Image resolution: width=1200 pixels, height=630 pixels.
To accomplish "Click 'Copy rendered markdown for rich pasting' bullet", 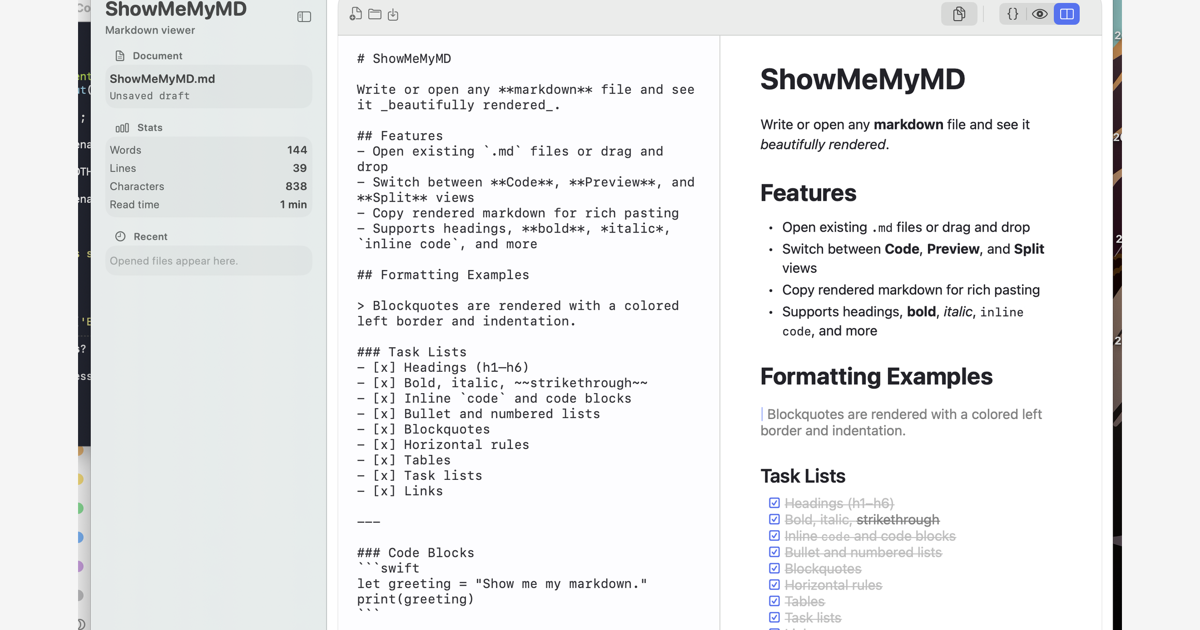I will (911, 290).
